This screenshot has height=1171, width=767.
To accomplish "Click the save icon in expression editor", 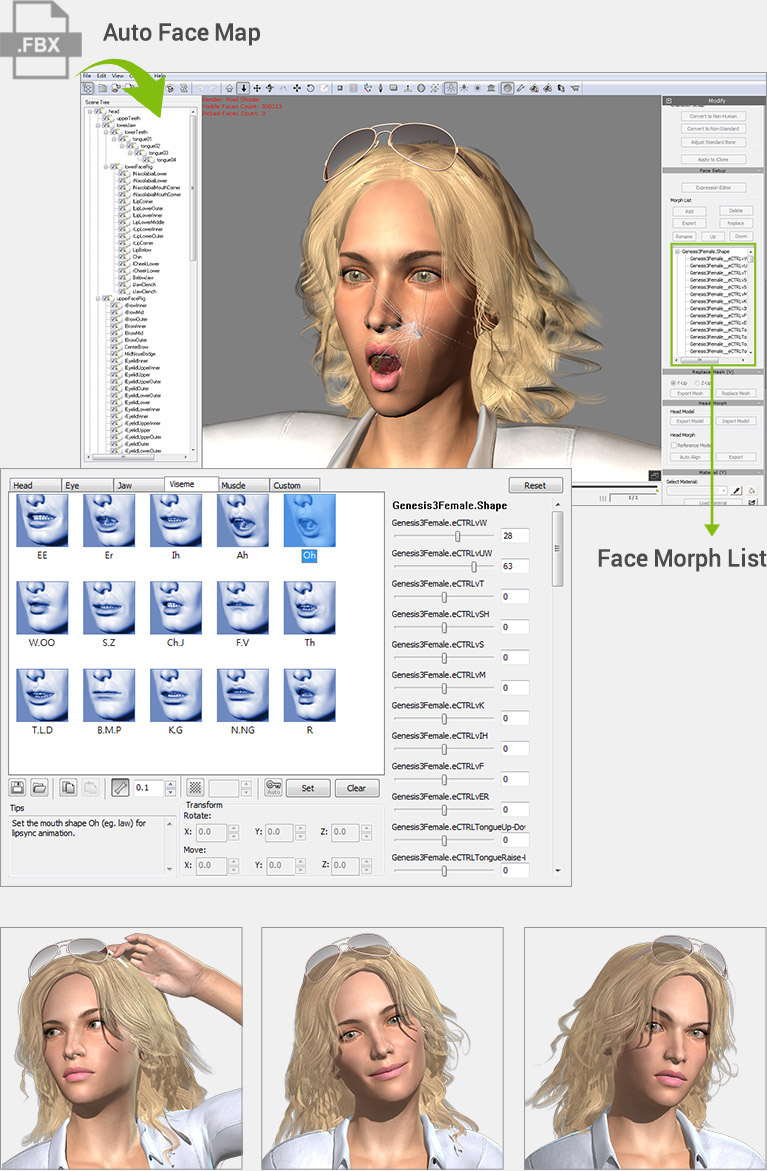I will pyautogui.click(x=18, y=787).
